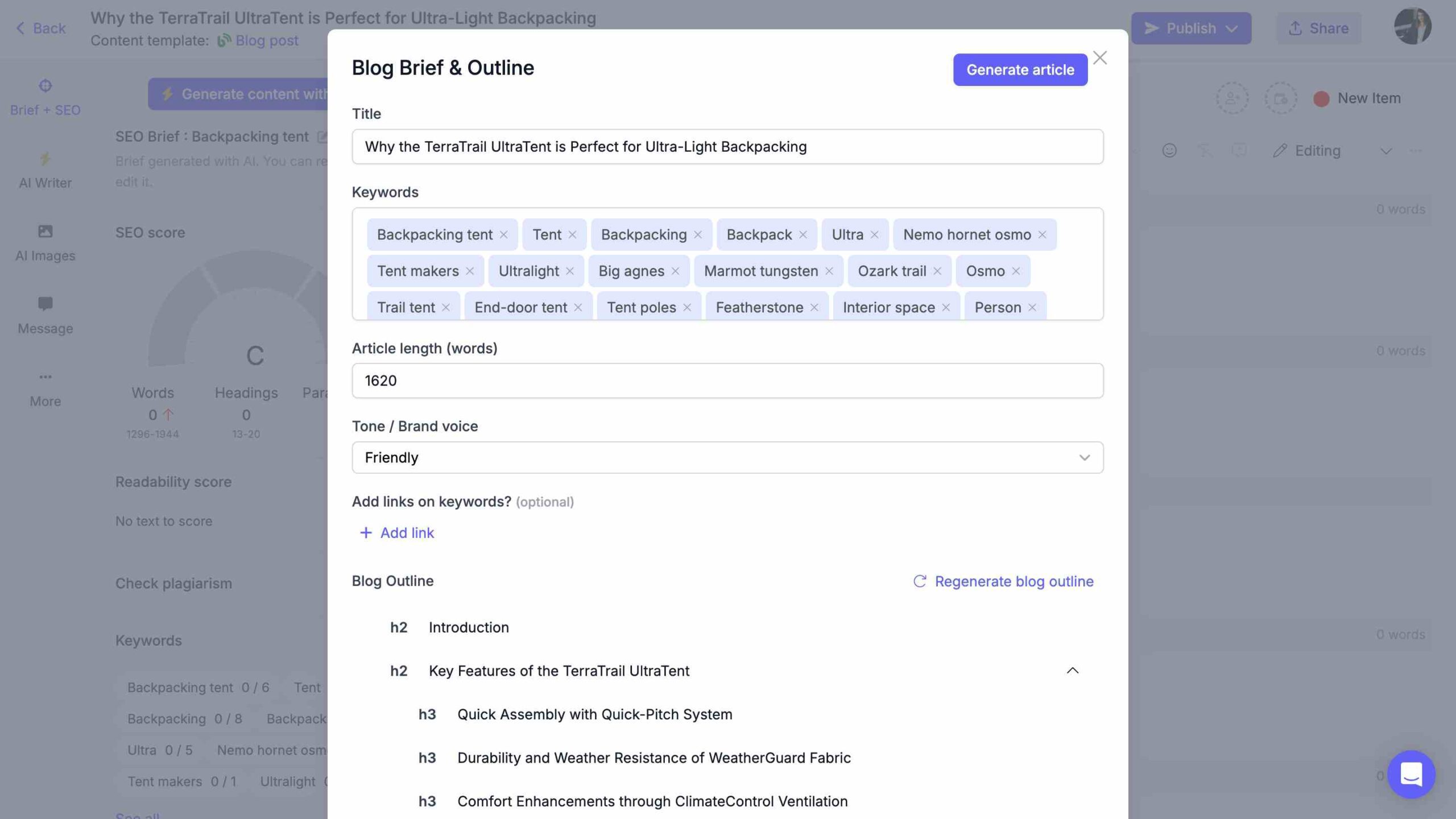This screenshot has width=1456, height=819.
Task: Click the article length input field
Action: point(727,380)
